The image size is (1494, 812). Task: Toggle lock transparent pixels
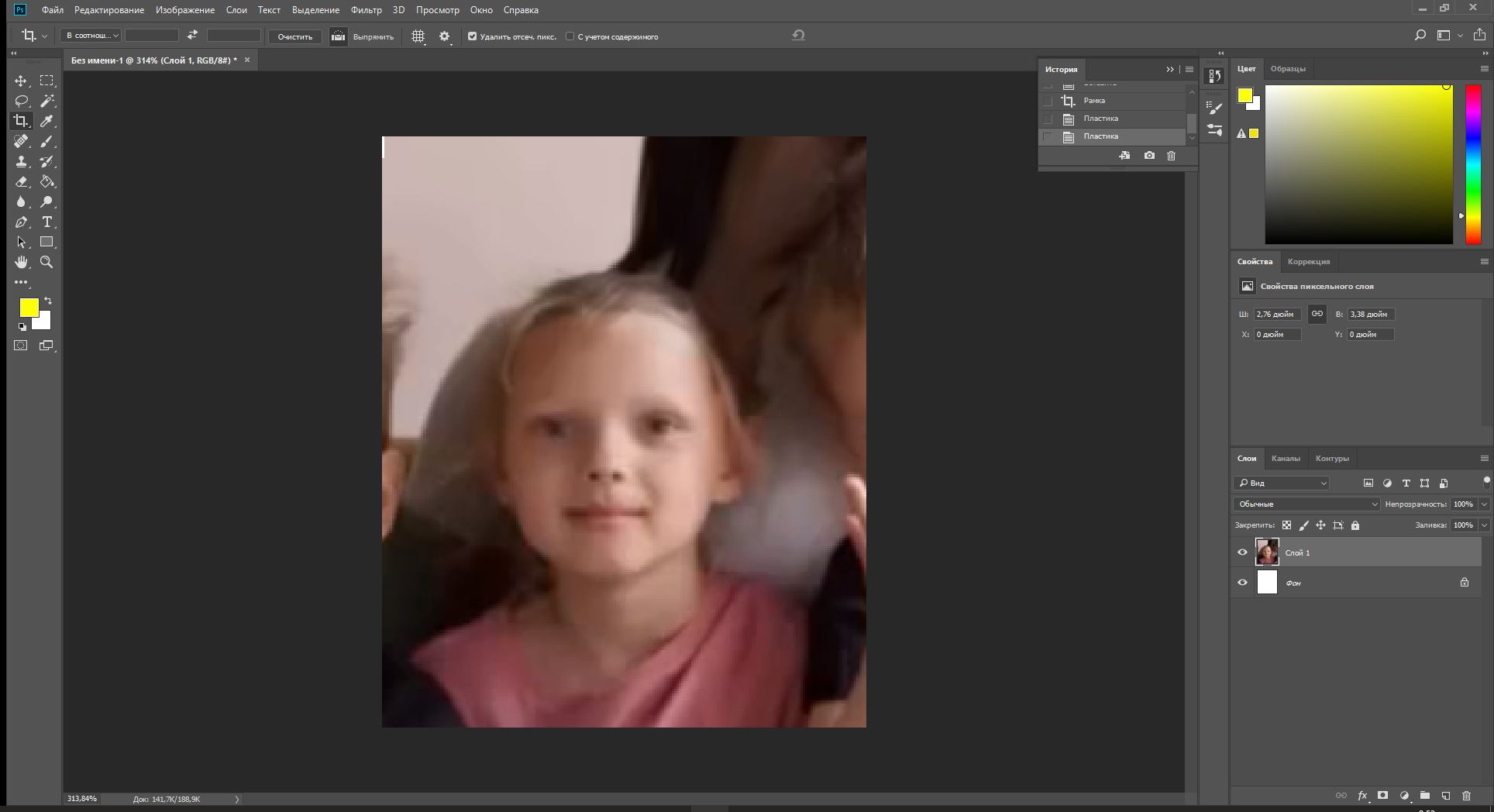[1286, 525]
